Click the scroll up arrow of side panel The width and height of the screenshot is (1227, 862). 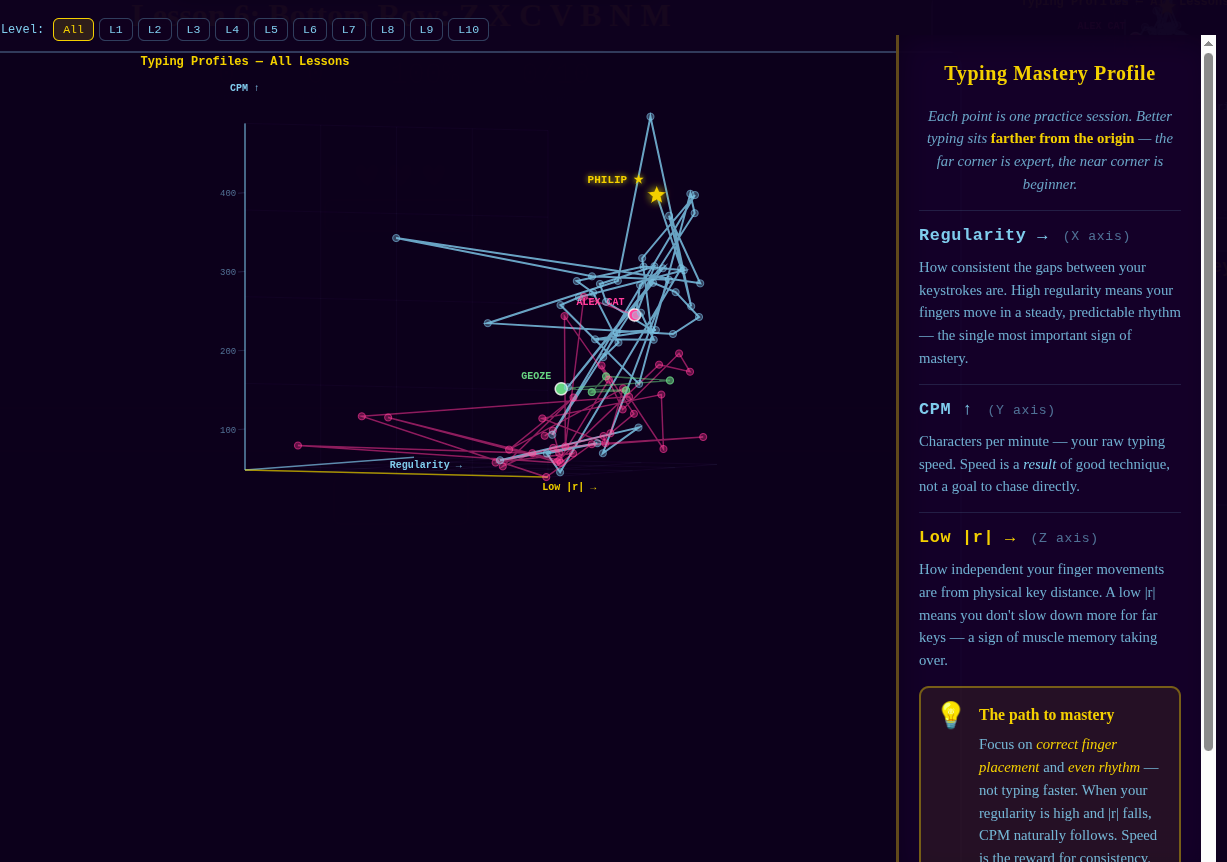pyautogui.click(x=1208, y=43)
